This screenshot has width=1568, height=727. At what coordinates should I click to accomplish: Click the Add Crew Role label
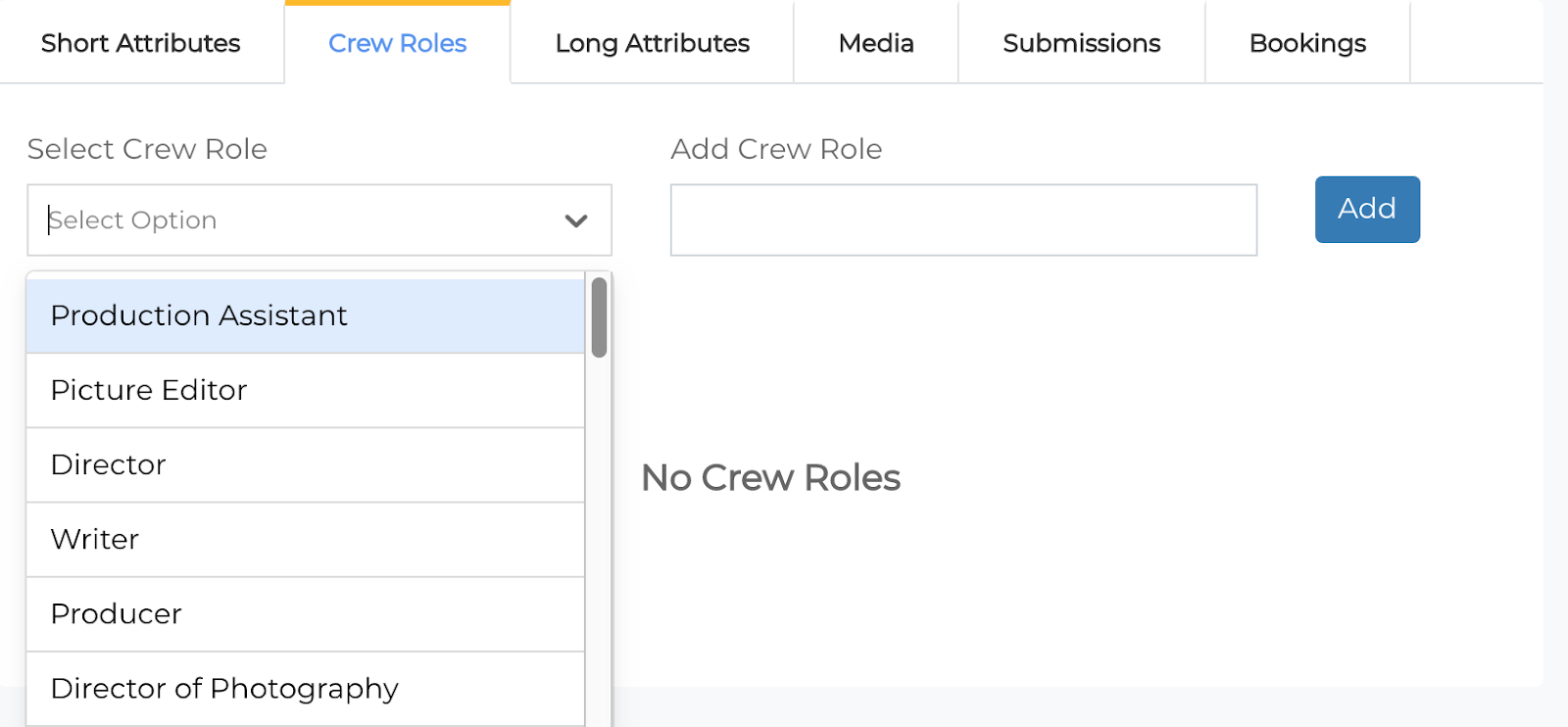pos(776,149)
